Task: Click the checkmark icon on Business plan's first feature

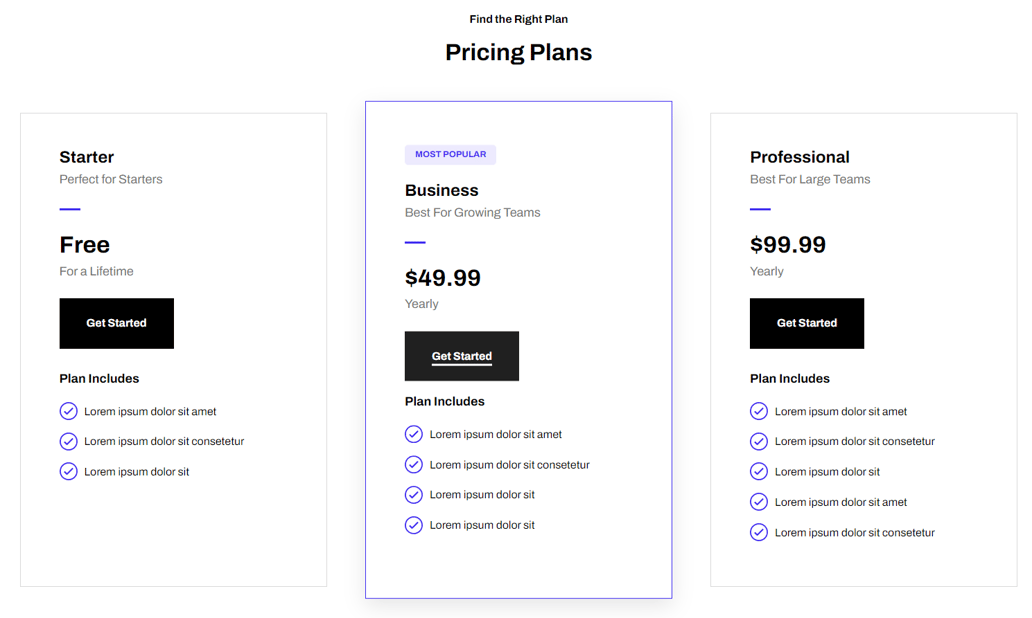Action: pos(413,434)
